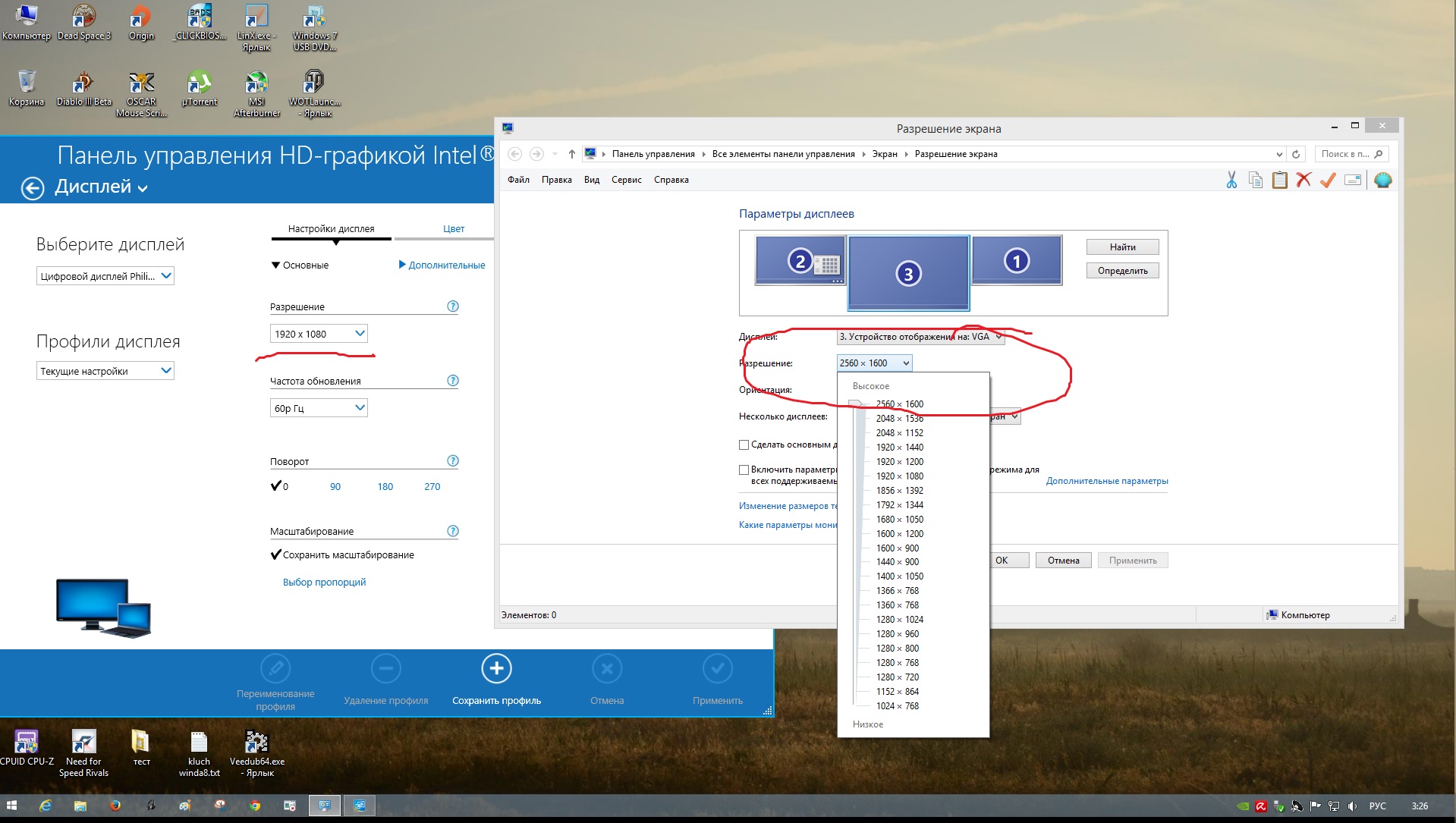Click the back arrow next to Дисплей
This screenshot has width=1456, height=823.
33,188
